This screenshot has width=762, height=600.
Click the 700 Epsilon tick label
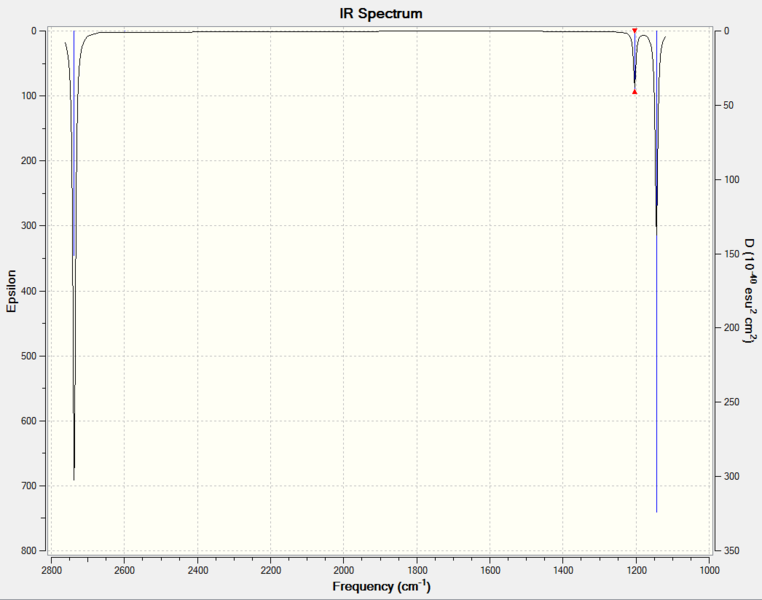pyautogui.click(x=29, y=486)
